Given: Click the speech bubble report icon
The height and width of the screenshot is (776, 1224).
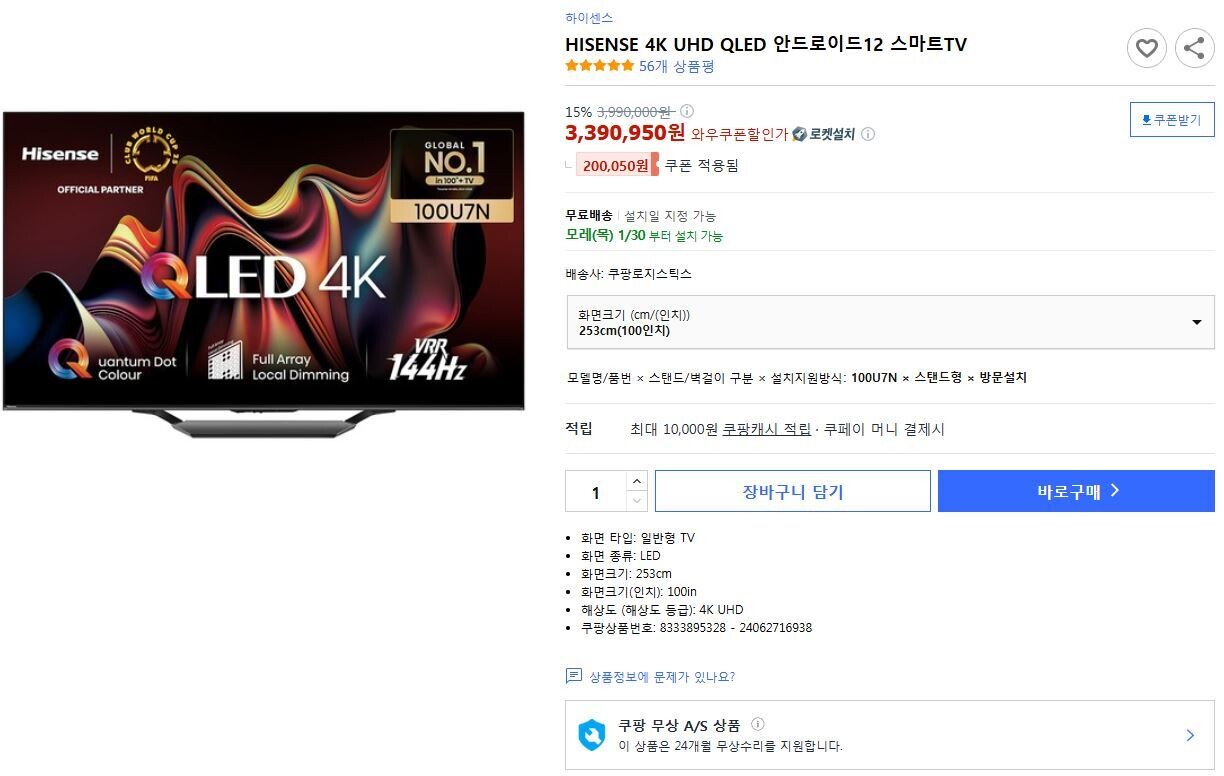Looking at the screenshot, I should pos(574,676).
